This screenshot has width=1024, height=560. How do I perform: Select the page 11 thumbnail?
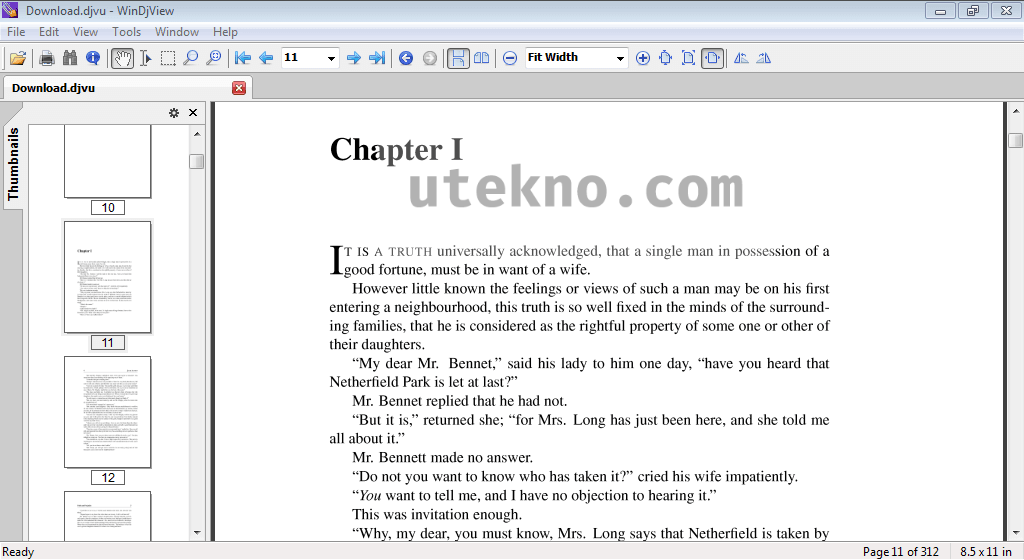tap(107, 277)
